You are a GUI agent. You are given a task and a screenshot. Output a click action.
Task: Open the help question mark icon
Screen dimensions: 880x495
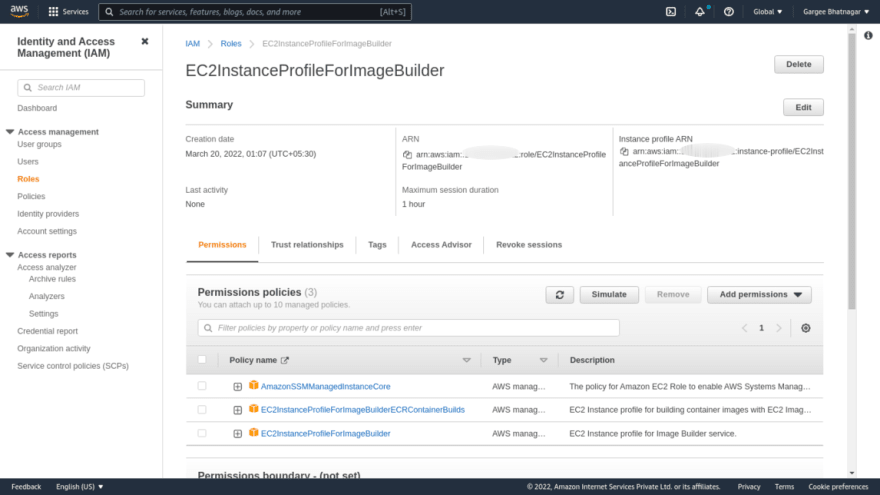728,12
